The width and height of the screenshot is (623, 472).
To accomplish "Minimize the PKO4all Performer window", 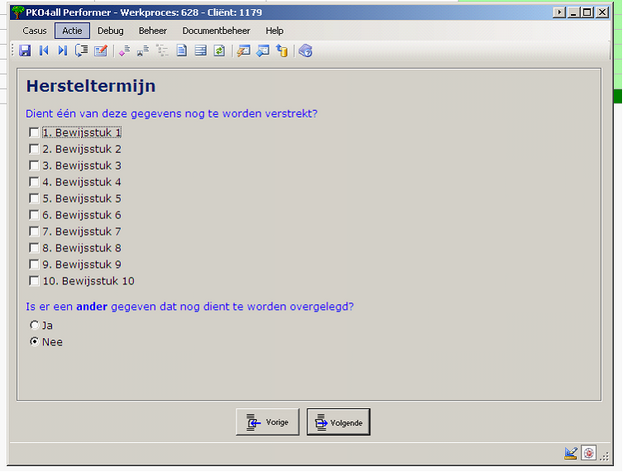I will pos(573,12).
